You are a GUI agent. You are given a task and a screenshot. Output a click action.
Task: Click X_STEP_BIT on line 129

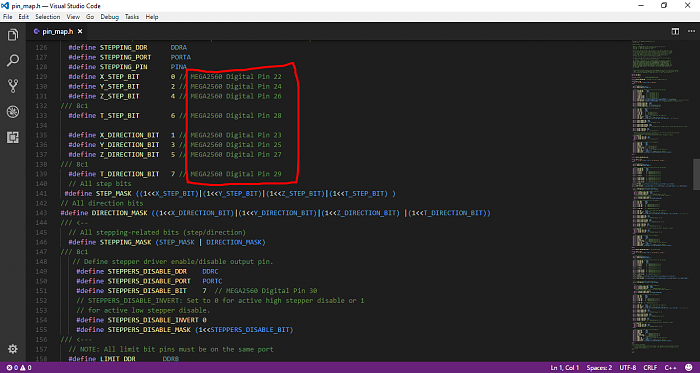(119, 77)
